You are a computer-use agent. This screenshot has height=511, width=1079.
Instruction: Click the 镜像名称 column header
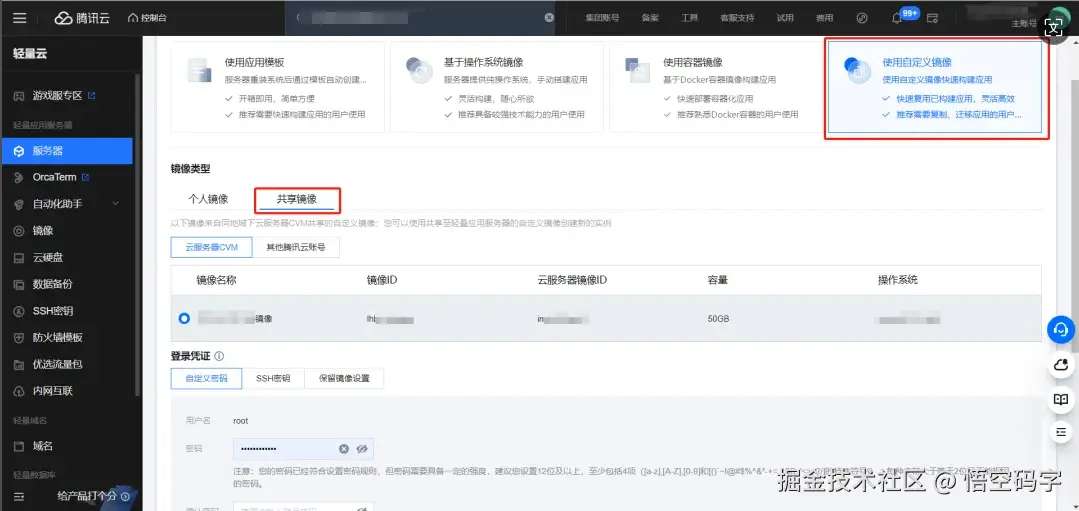click(217, 280)
